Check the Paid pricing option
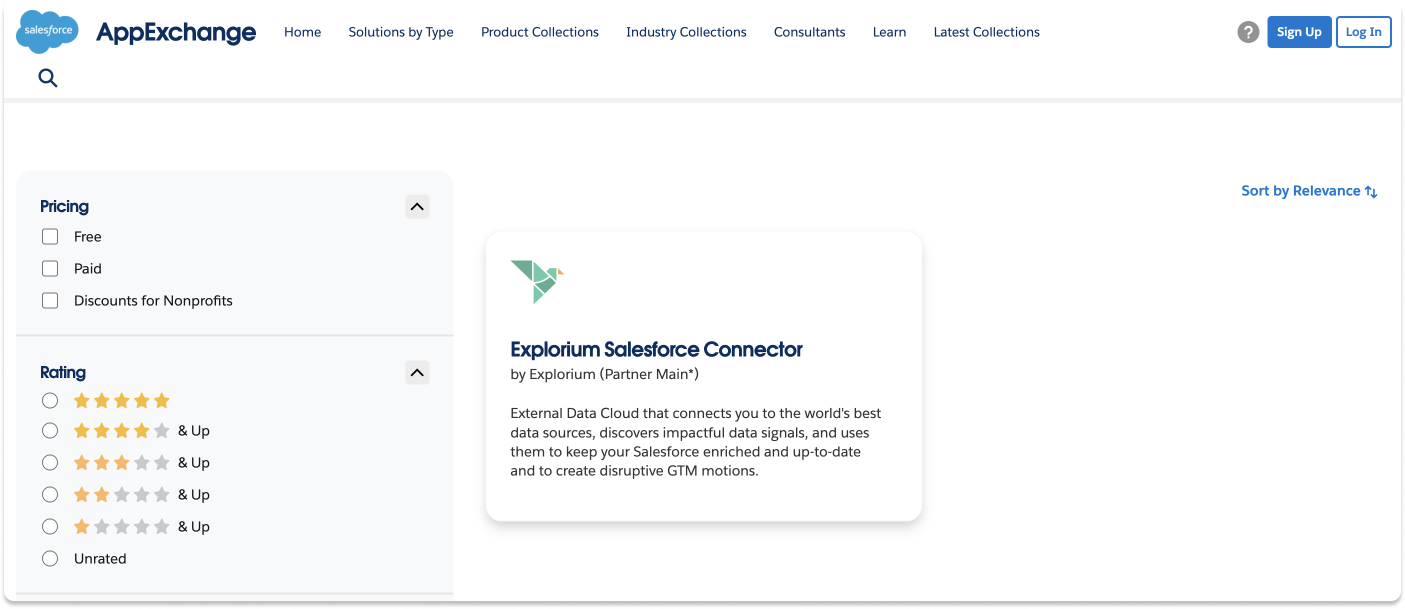Image resolution: width=1405 pixels, height=609 pixels. click(x=50, y=268)
